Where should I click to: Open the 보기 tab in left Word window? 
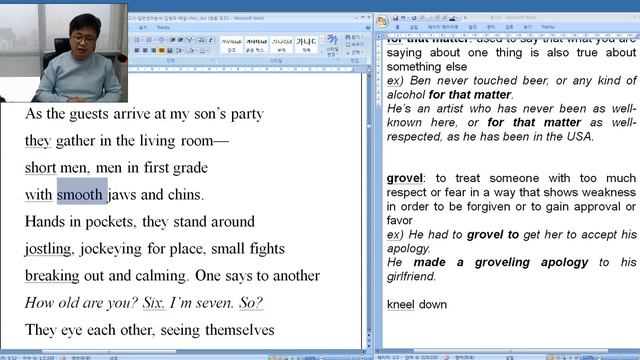tap(143, 27)
